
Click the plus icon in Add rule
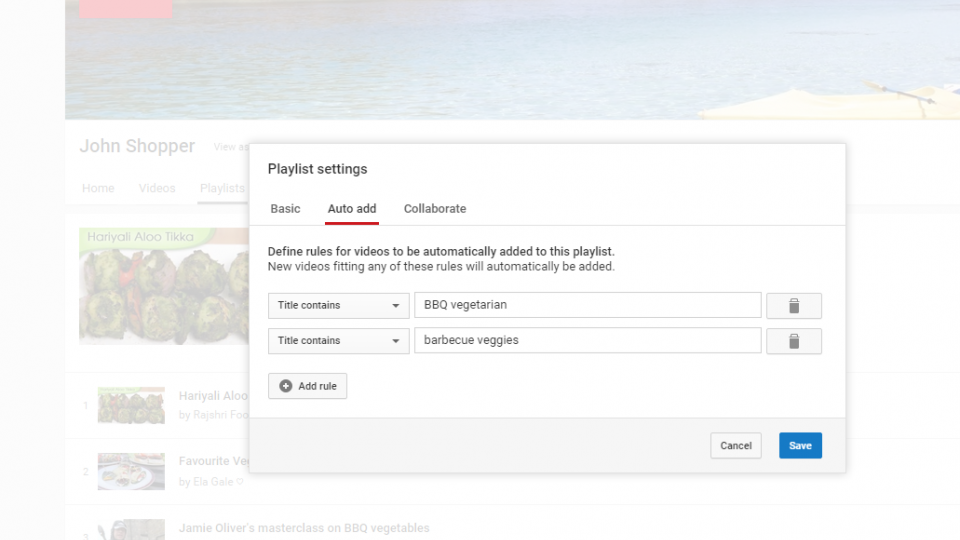tap(285, 386)
